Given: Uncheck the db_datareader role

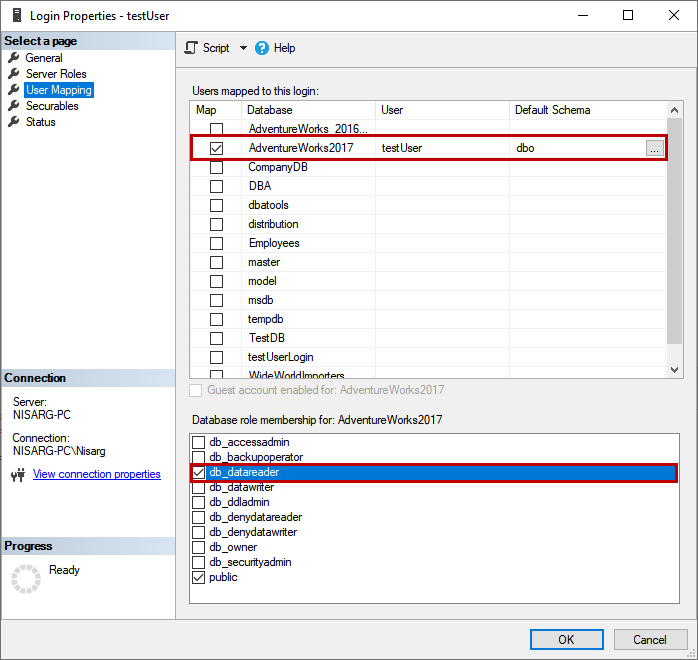Looking at the screenshot, I should tap(199, 472).
